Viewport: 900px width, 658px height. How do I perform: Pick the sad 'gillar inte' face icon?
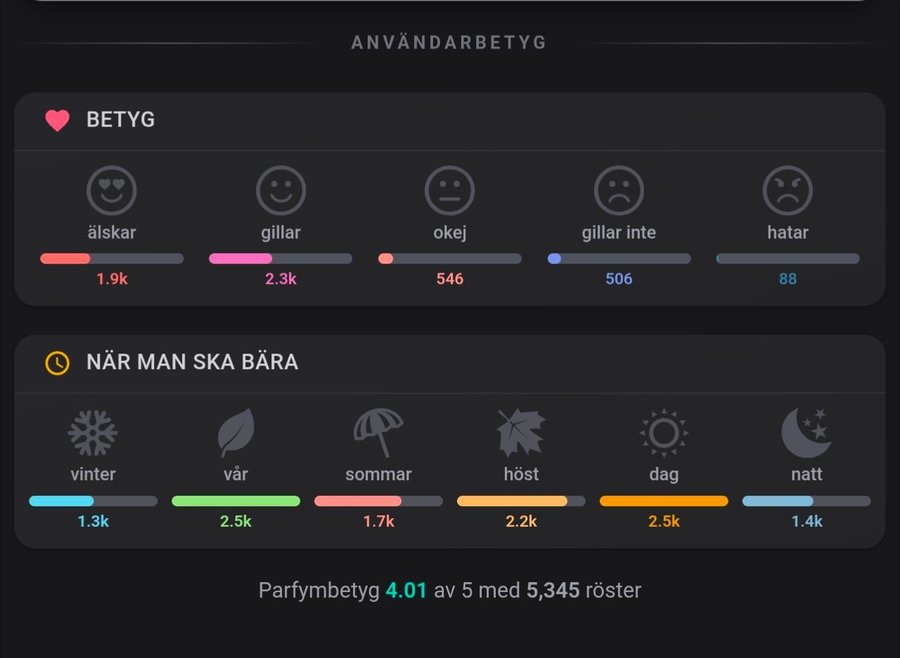coord(619,190)
